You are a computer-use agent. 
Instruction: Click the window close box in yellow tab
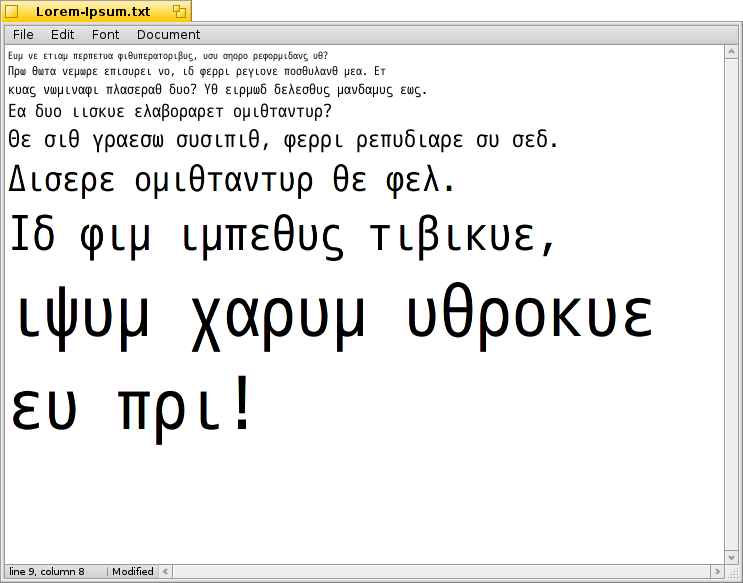tap(12, 11)
